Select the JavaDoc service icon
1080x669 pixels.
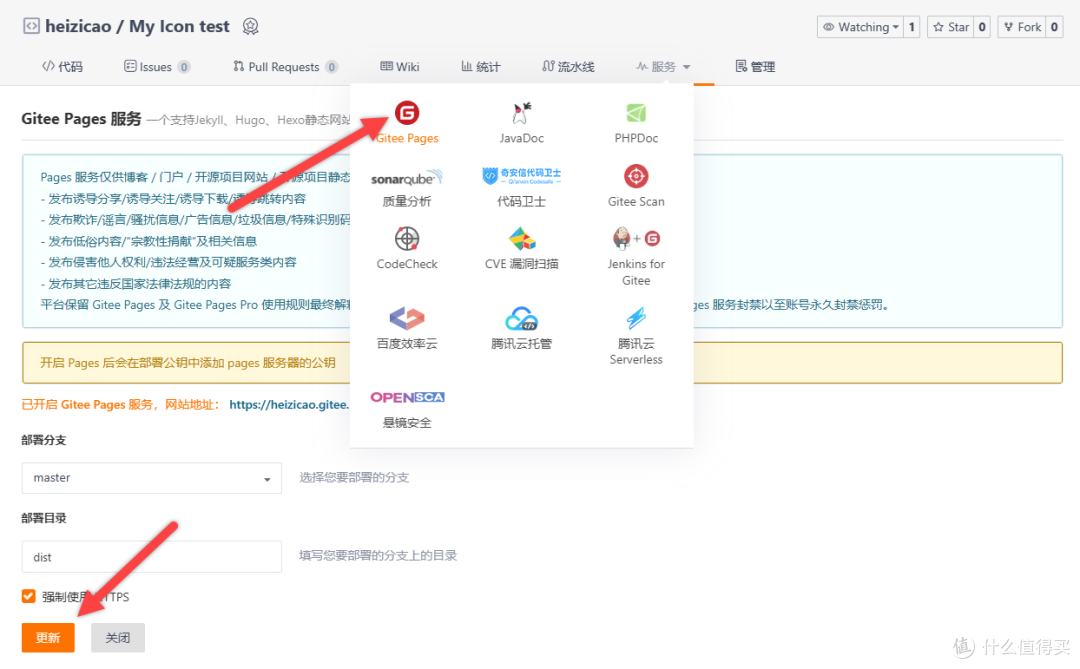(521, 119)
